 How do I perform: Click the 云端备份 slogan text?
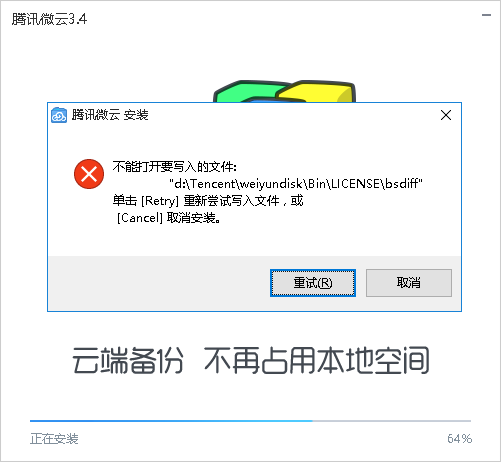coord(128,360)
